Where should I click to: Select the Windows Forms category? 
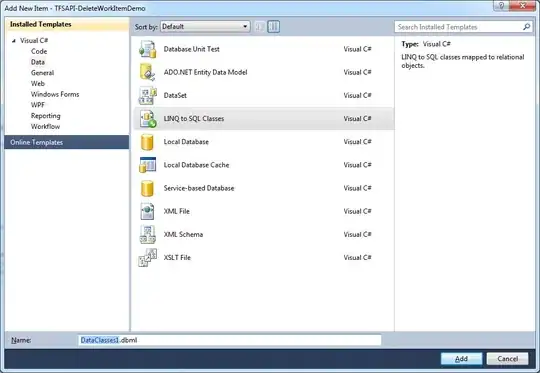point(55,94)
